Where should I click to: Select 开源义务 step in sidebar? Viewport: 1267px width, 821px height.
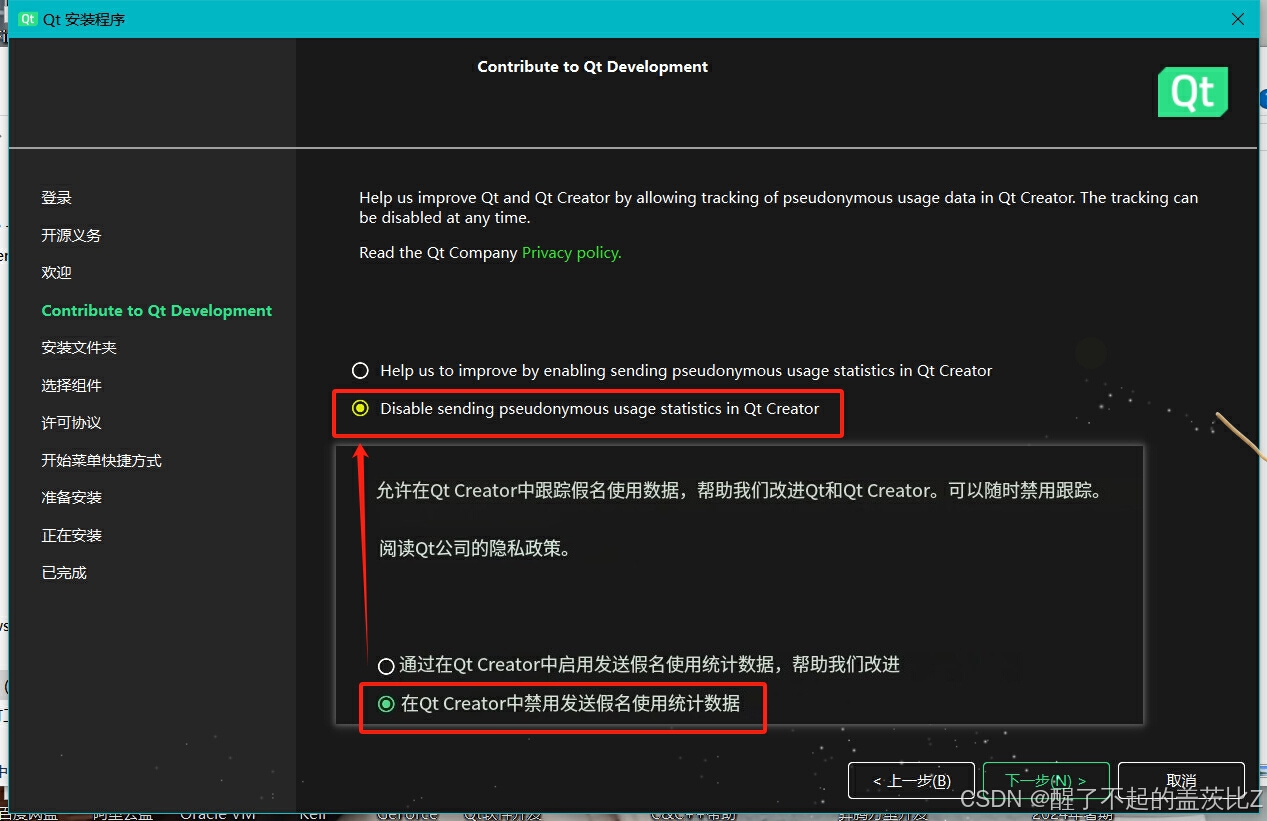click(x=71, y=236)
